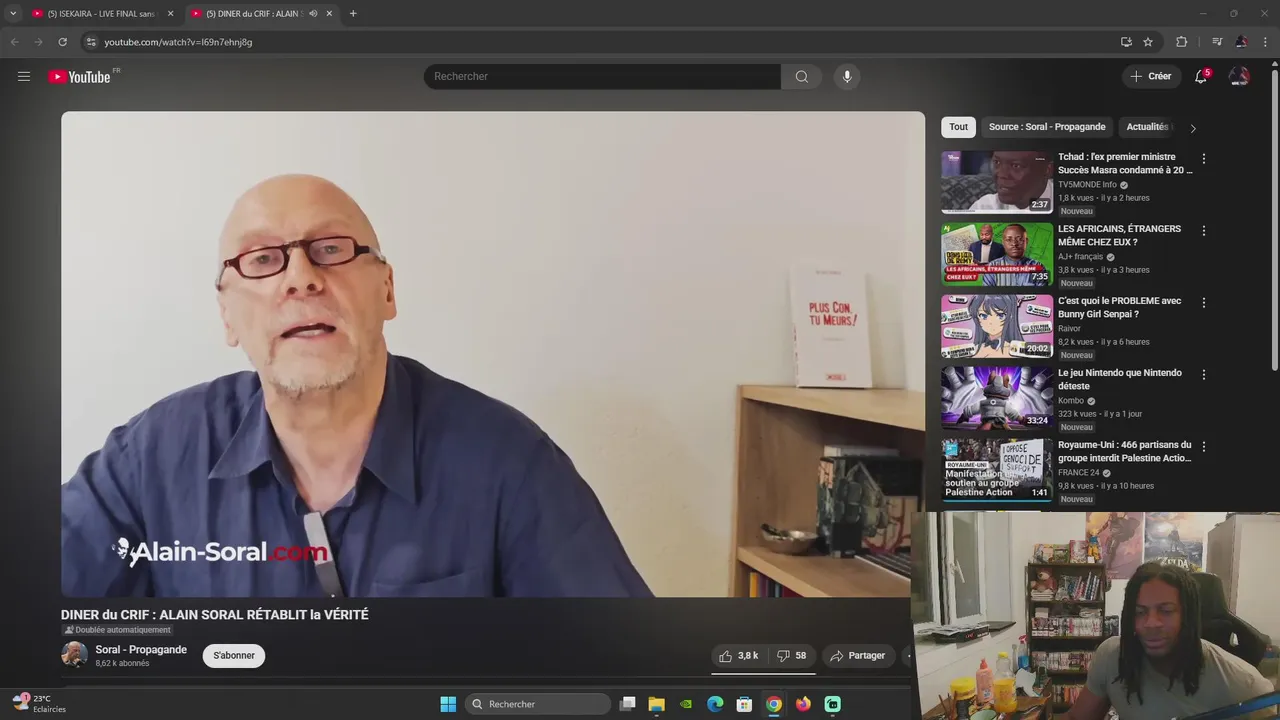Select the Source : Soral - Propagande chip
The height and width of the screenshot is (720, 1280).
point(1047,127)
